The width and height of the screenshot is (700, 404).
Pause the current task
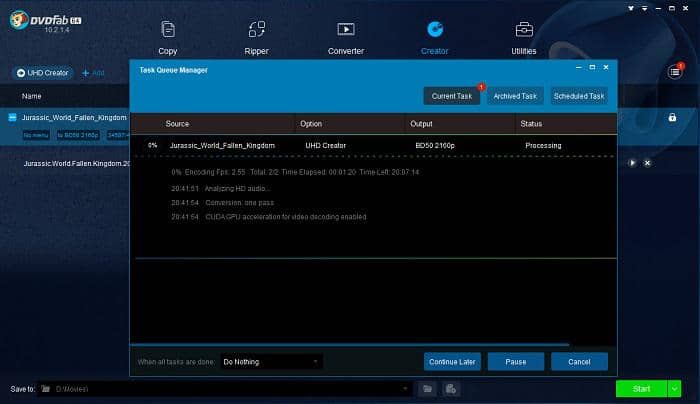[516, 362]
